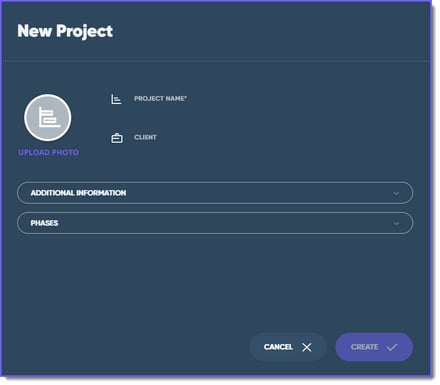Screen dimensions: 440x385
Task: Expand the Phases section
Action: [x=215, y=223]
